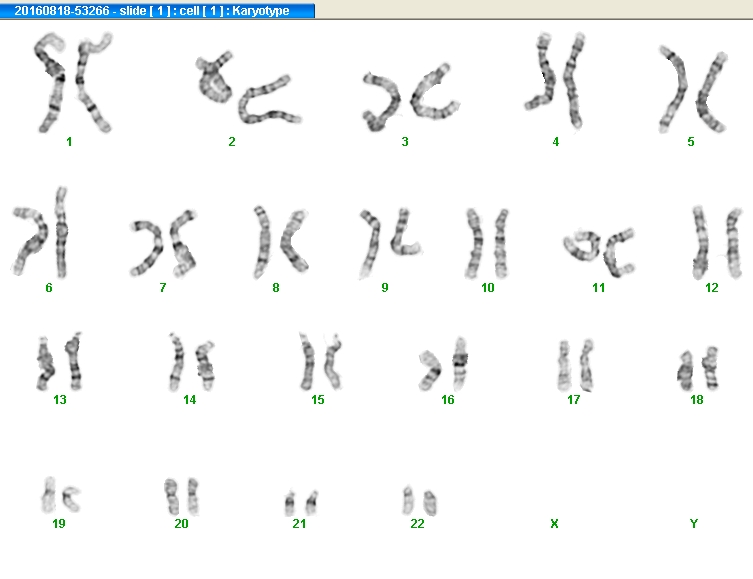Click the green label '15'

[317, 399]
